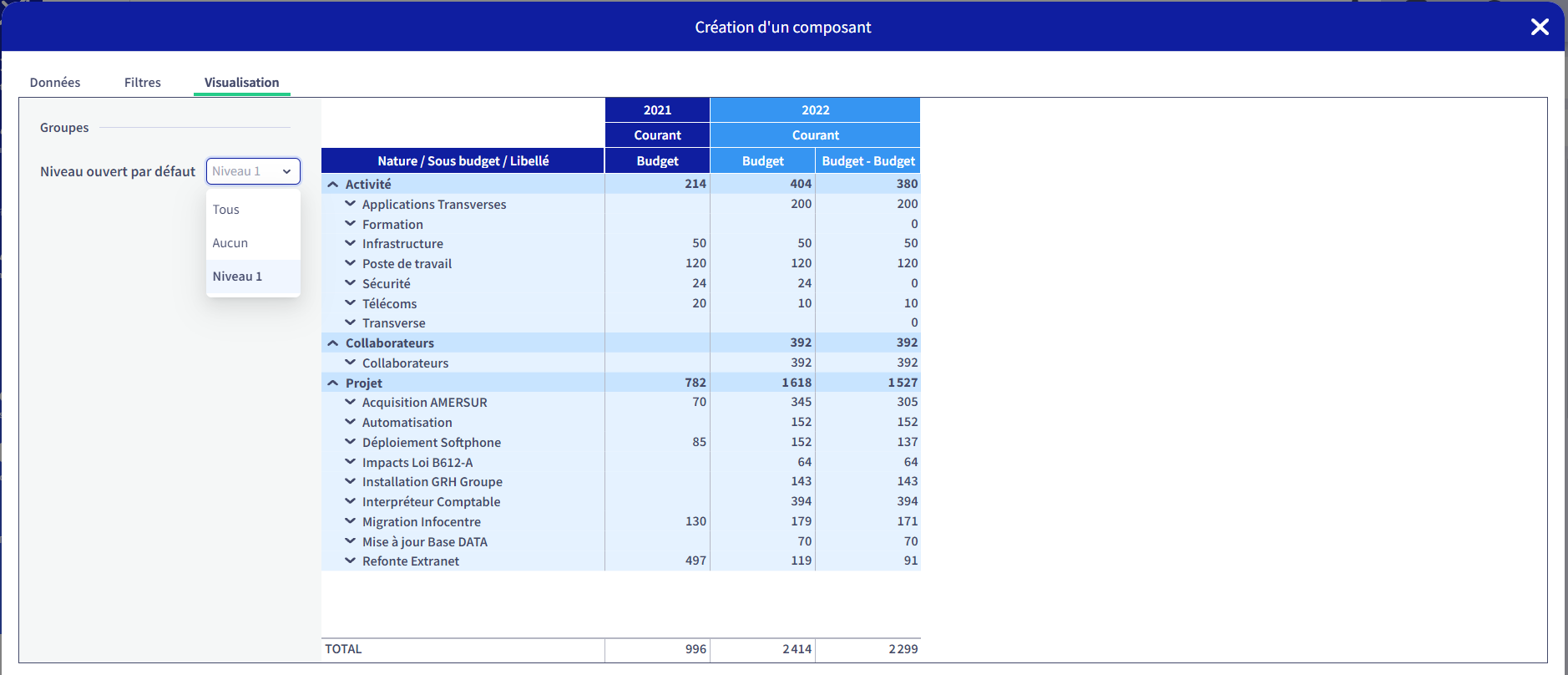Expand the Impacts Loi B612-A chevron
The height and width of the screenshot is (675, 1568).
pos(351,462)
